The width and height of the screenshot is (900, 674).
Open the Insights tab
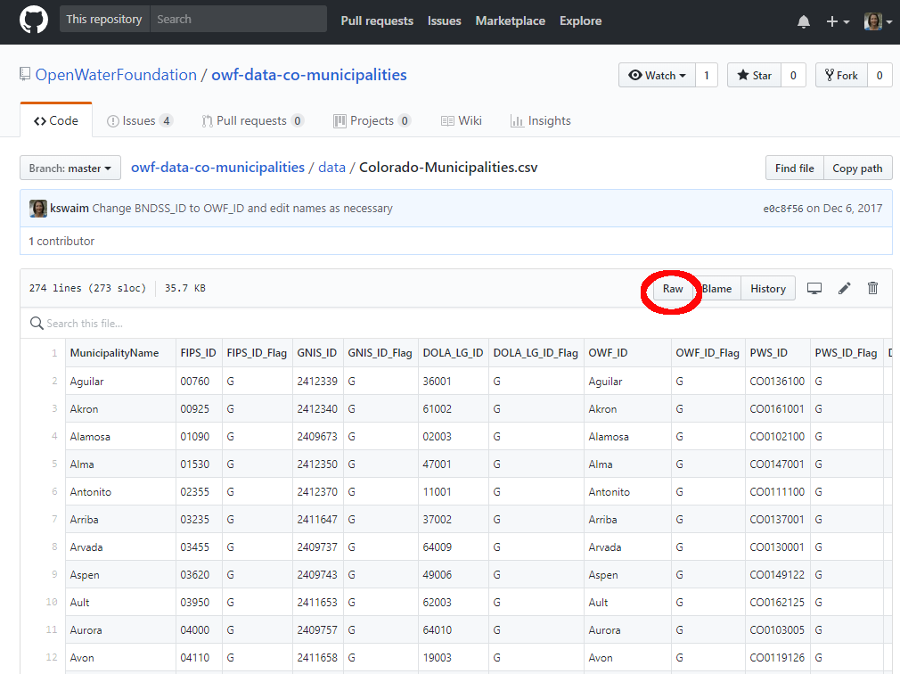coord(540,121)
